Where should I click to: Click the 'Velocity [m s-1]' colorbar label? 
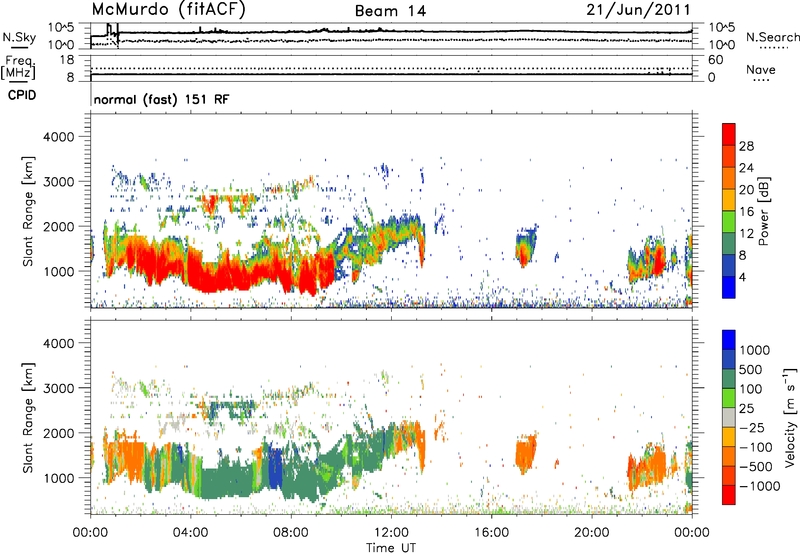790,417
